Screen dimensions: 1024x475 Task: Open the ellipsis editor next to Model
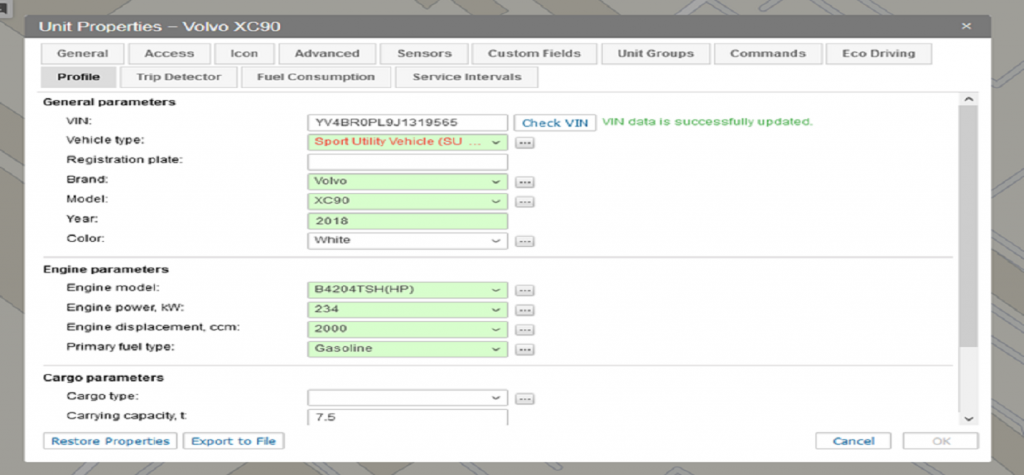(526, 202)
